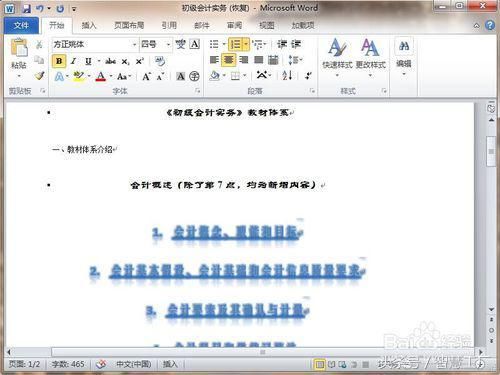Grow font size with larger A

click(x=146, y=77)
